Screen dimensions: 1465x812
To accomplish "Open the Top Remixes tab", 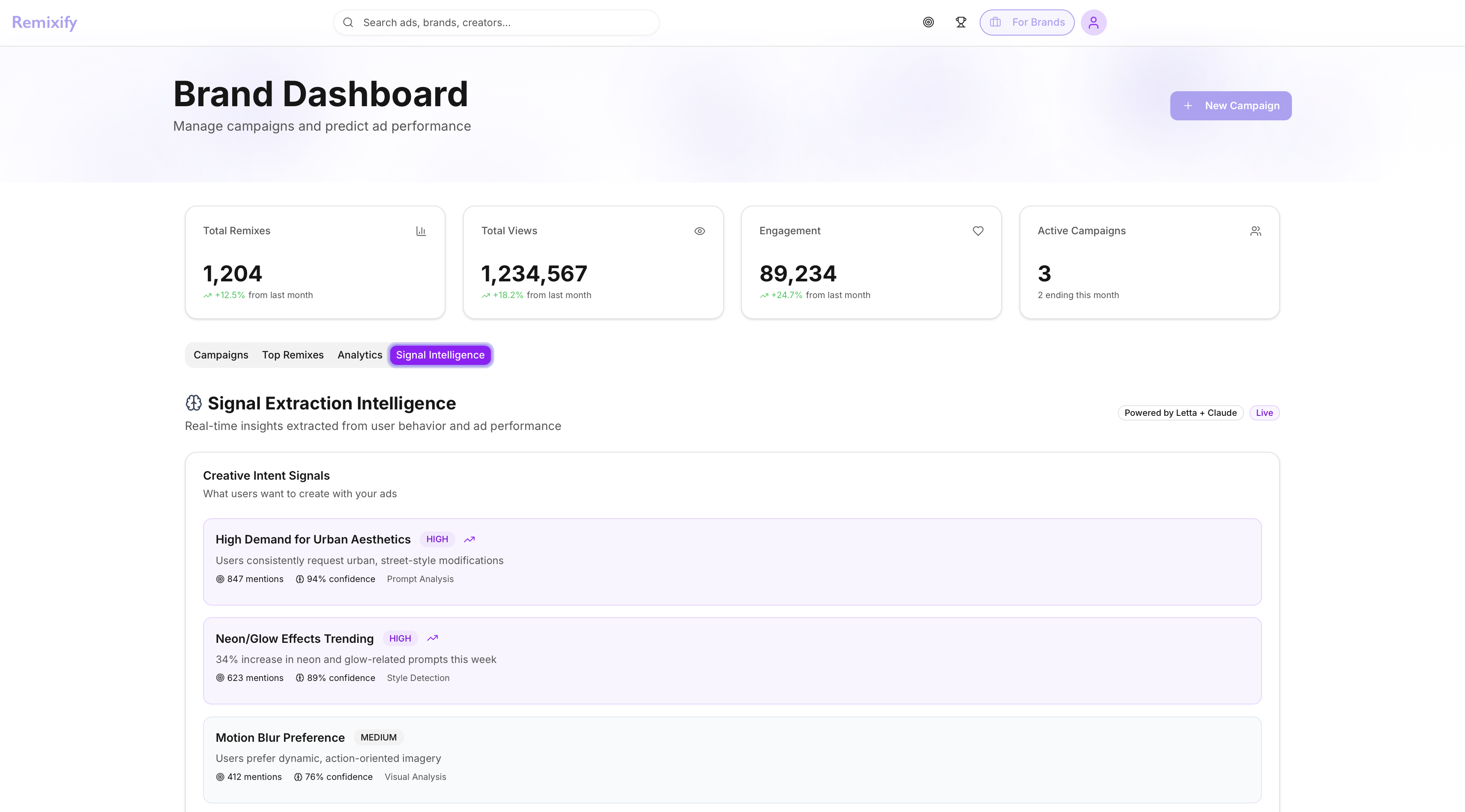I will pos(292,355).
